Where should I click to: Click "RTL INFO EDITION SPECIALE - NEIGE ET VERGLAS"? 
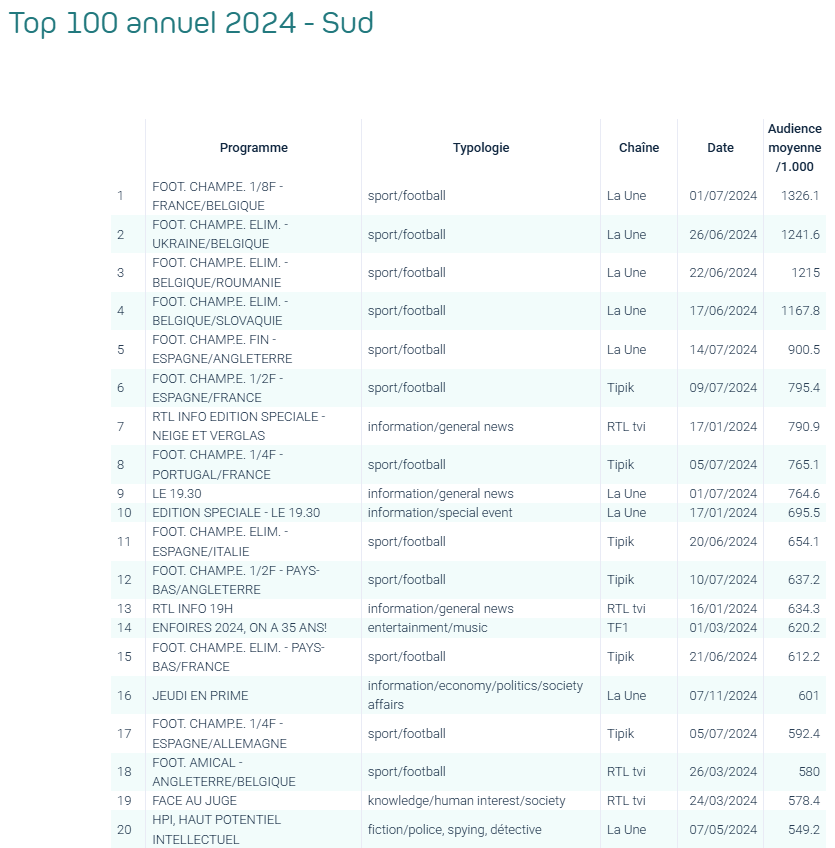tap(239, 426)
